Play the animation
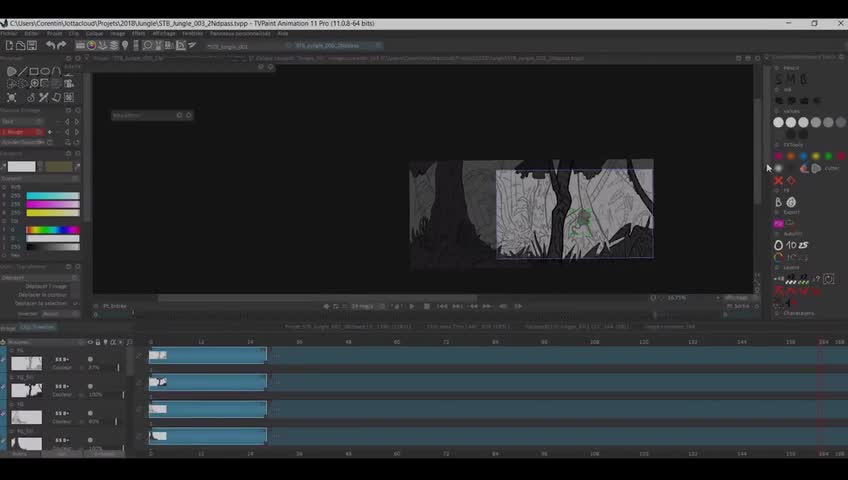 412,306
